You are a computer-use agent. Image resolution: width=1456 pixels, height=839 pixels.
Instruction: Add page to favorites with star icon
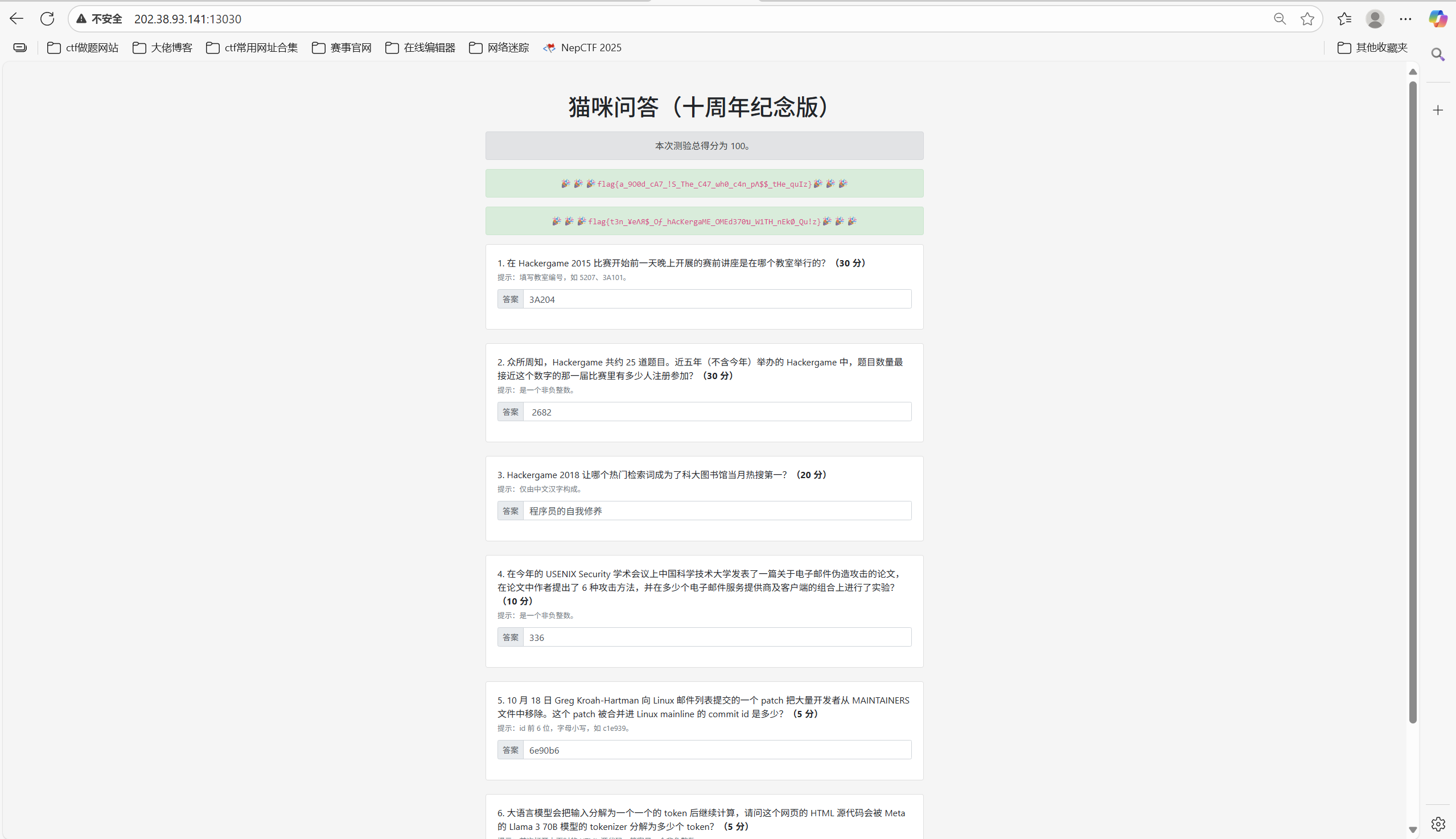[x=1307, y=19]
